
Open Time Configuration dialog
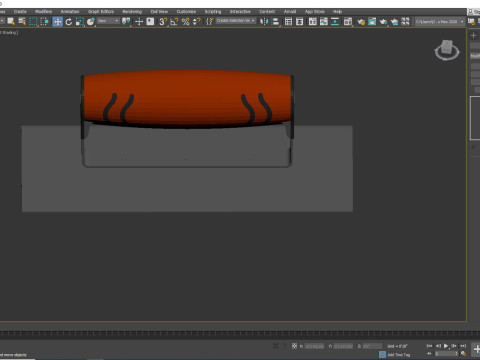[463, 354]
